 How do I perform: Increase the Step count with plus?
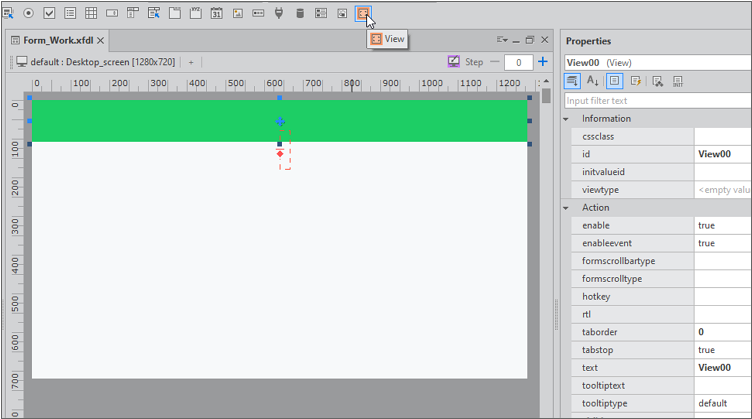tap(543, 62)
